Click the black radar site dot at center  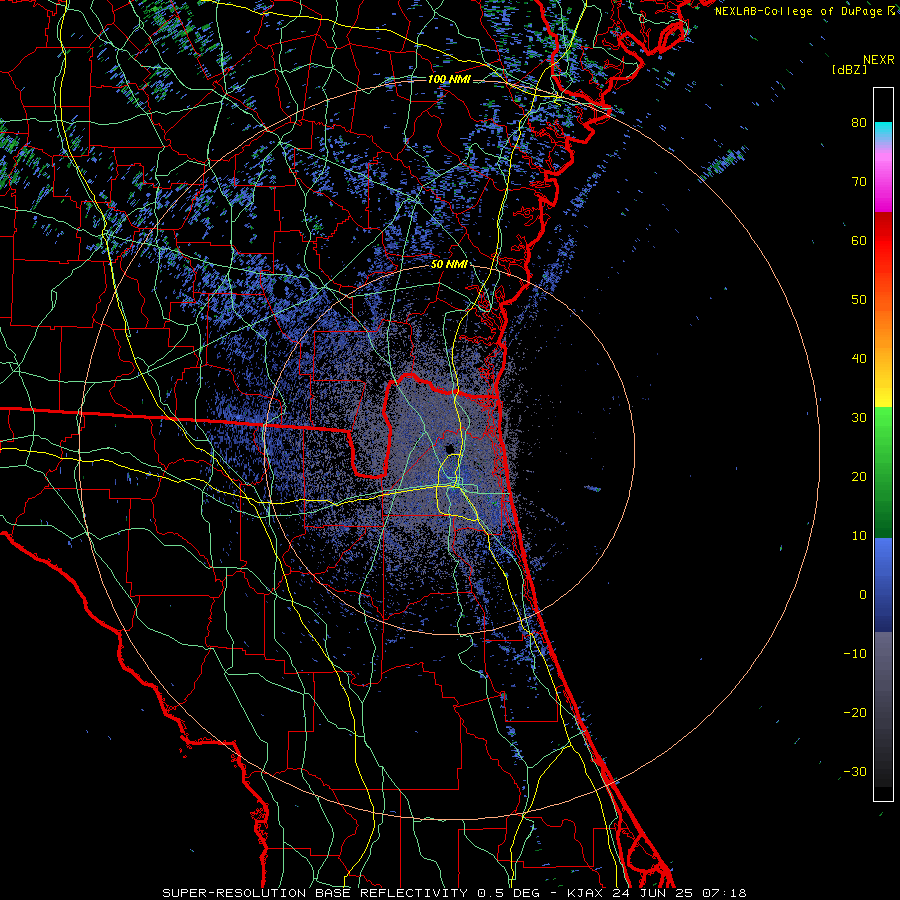pyautogui.click(x=451, y=448)
